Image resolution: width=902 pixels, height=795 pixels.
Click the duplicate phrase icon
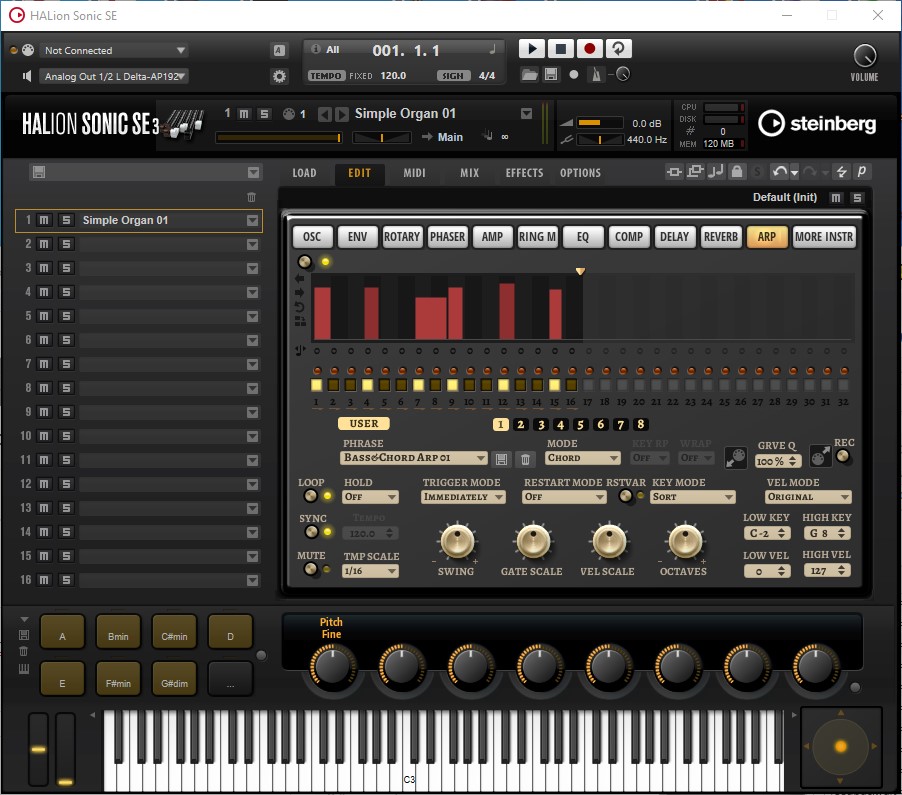[300, 321]
